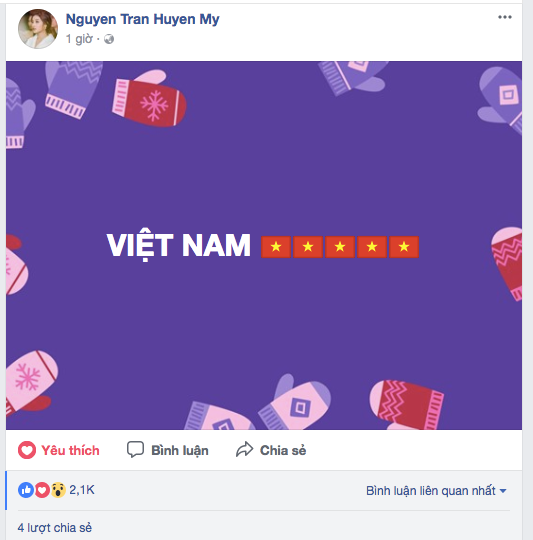This screenshot has width=533, height=540.
Task: Click the first Vietnam flag emoji
Action: [x=276, y=247]
